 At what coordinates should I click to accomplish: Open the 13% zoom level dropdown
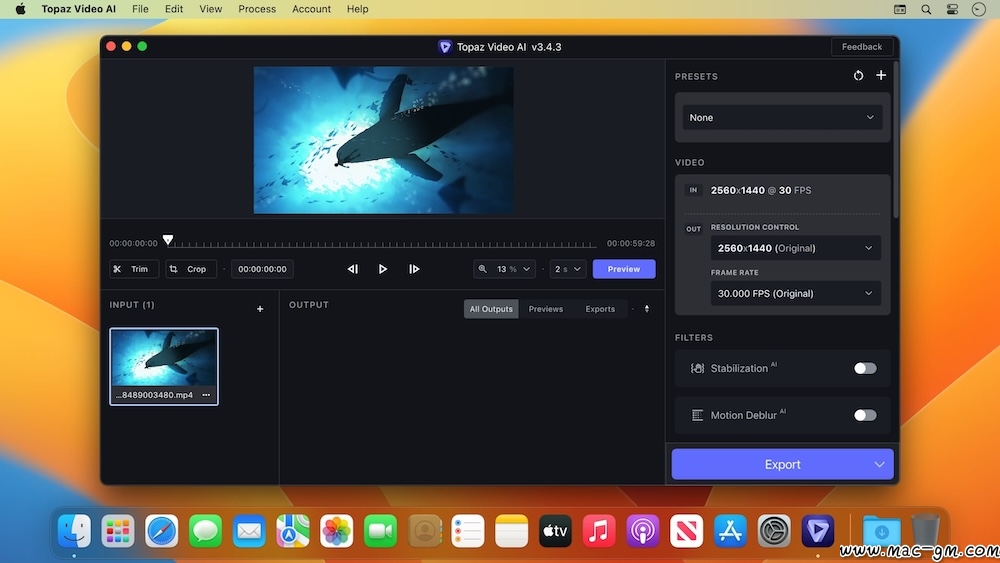click(504, 269)
